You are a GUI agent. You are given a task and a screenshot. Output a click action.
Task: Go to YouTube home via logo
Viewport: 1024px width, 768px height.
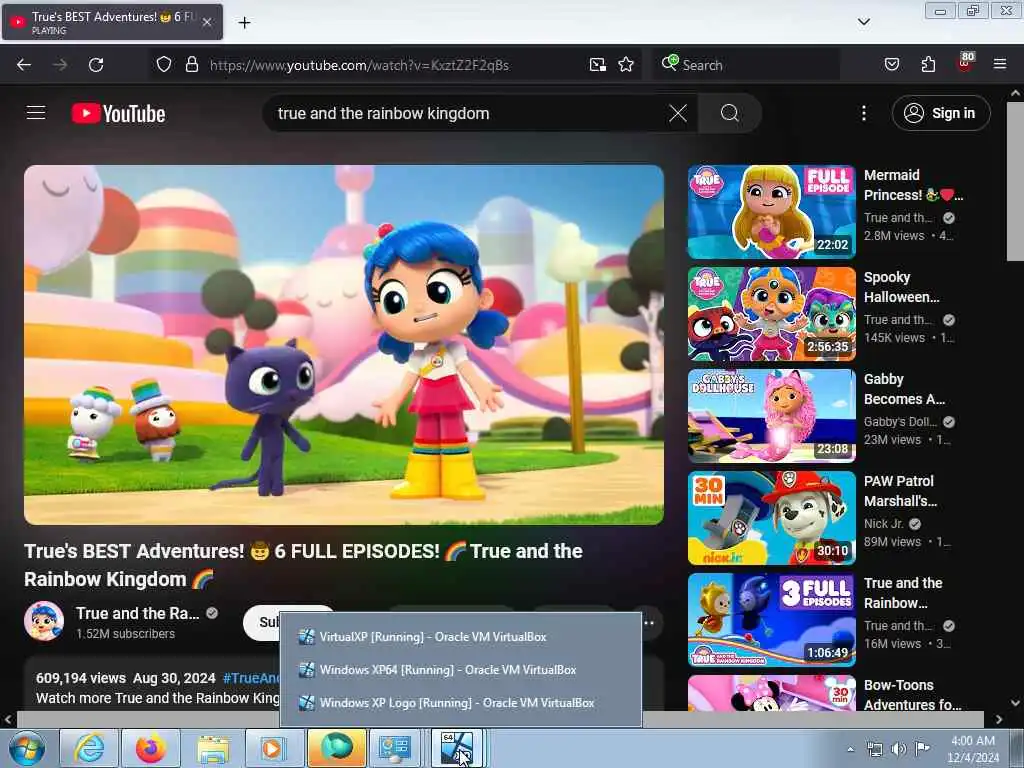tap(118, 114)
